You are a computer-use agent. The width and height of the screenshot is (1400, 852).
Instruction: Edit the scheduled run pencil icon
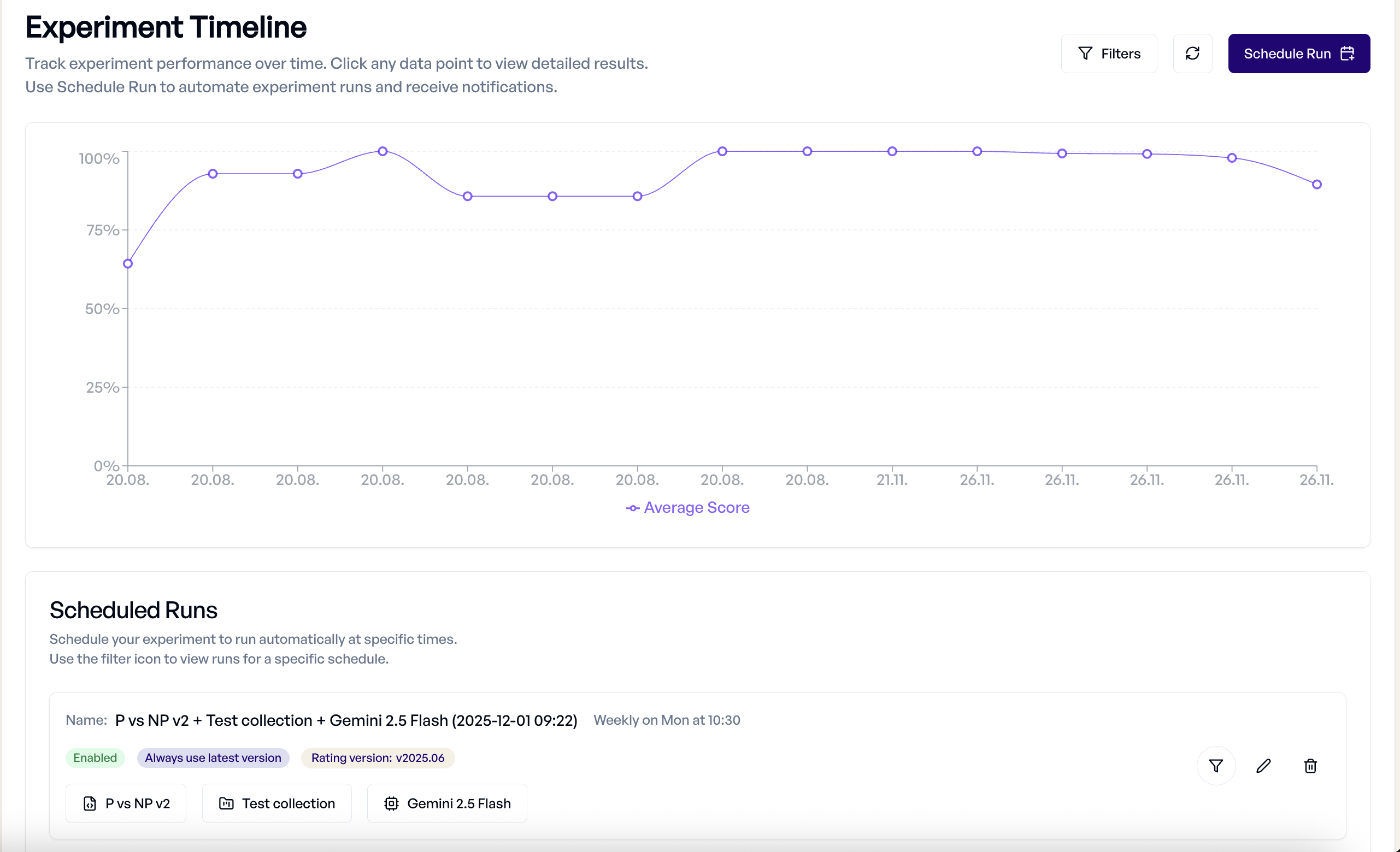tap(1262, 766)
